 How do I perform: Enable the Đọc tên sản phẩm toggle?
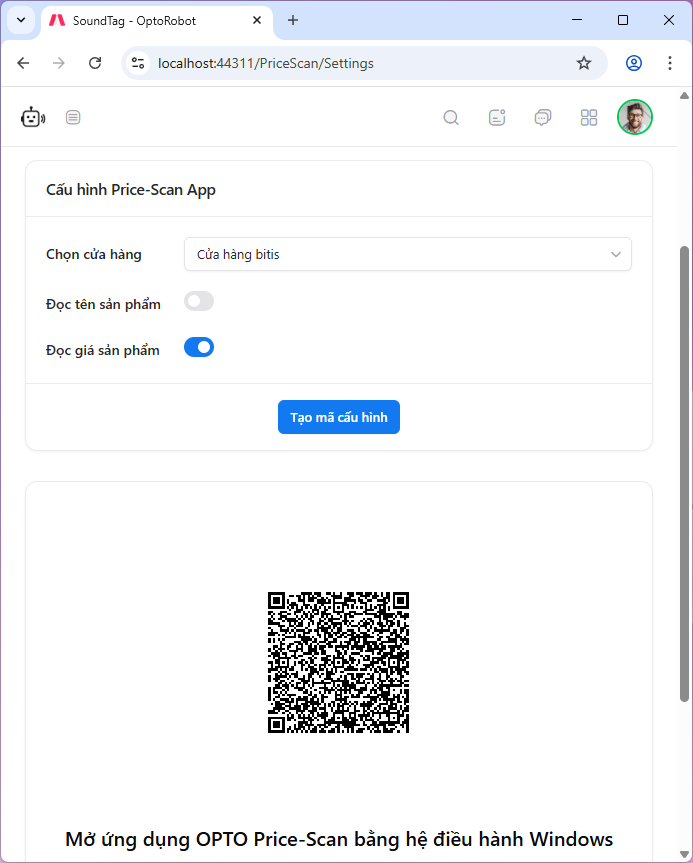pos(199,301)
